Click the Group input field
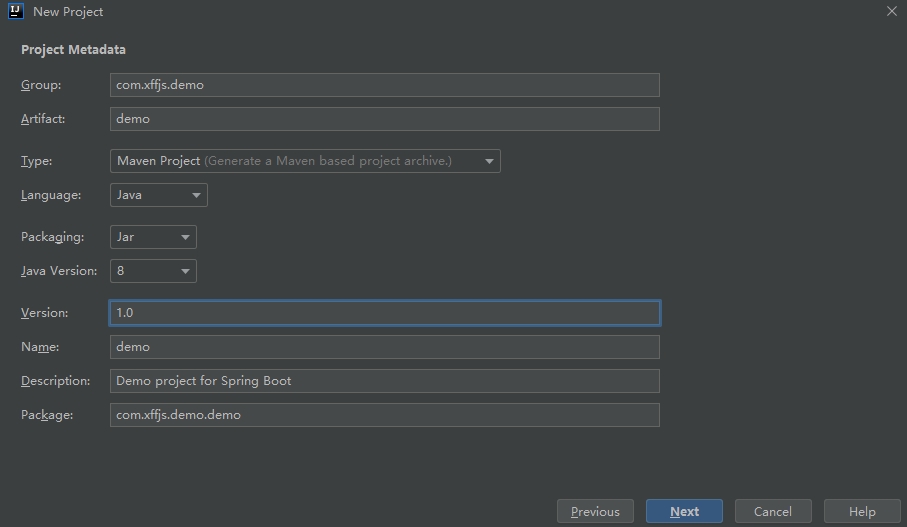The width and height of the screenshot is (907, 527). [x=384, y=85]
